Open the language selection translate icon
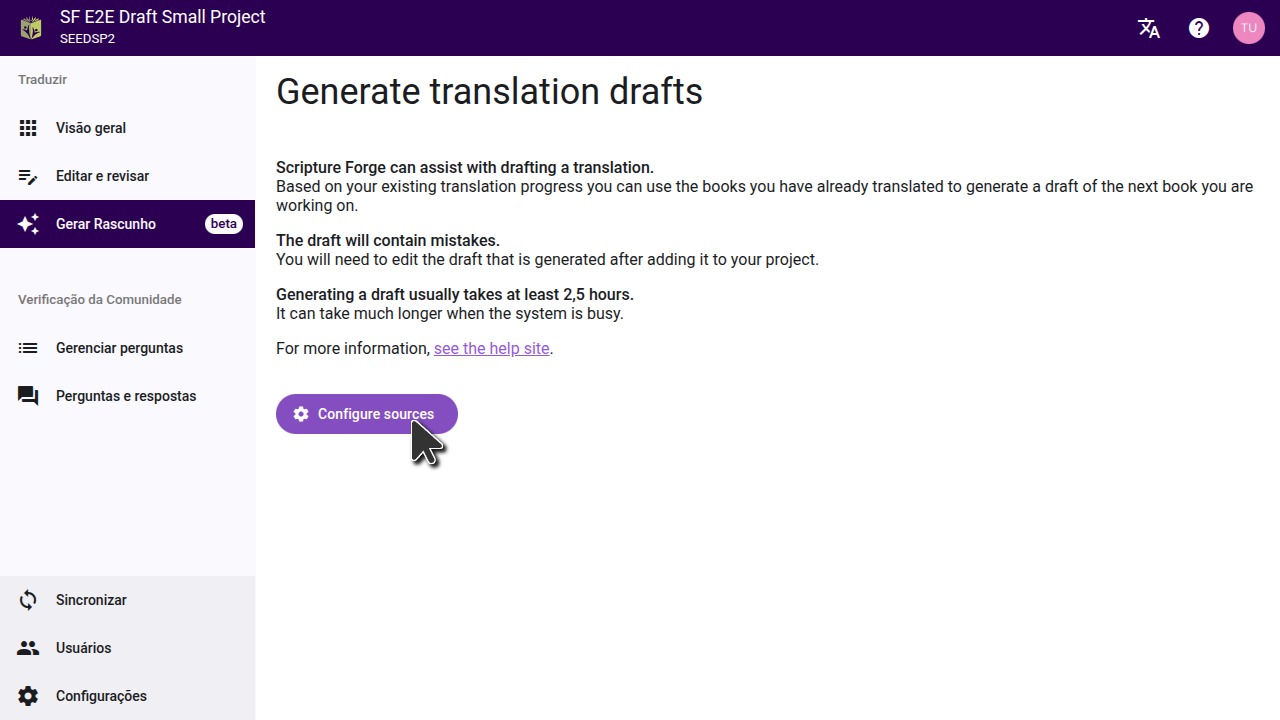 pos(1149,28)
